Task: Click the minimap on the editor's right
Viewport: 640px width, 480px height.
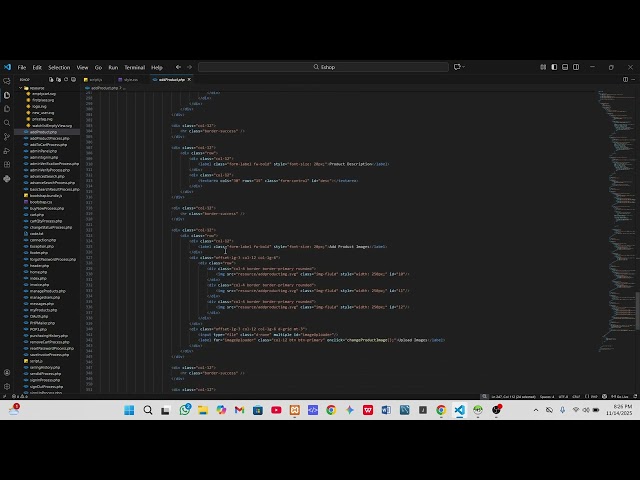Action: 615,220
